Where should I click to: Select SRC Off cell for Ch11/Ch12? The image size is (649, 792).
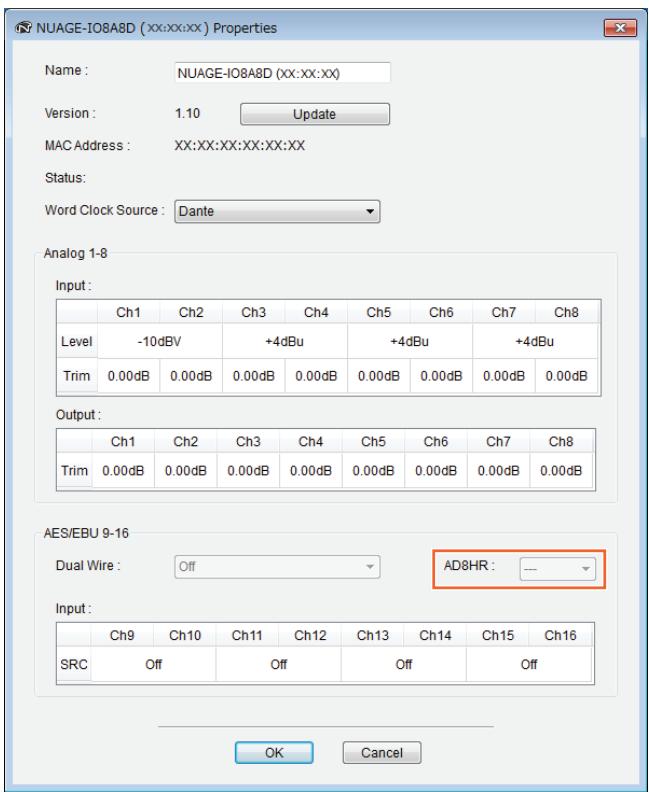click(x=279, y=664)
